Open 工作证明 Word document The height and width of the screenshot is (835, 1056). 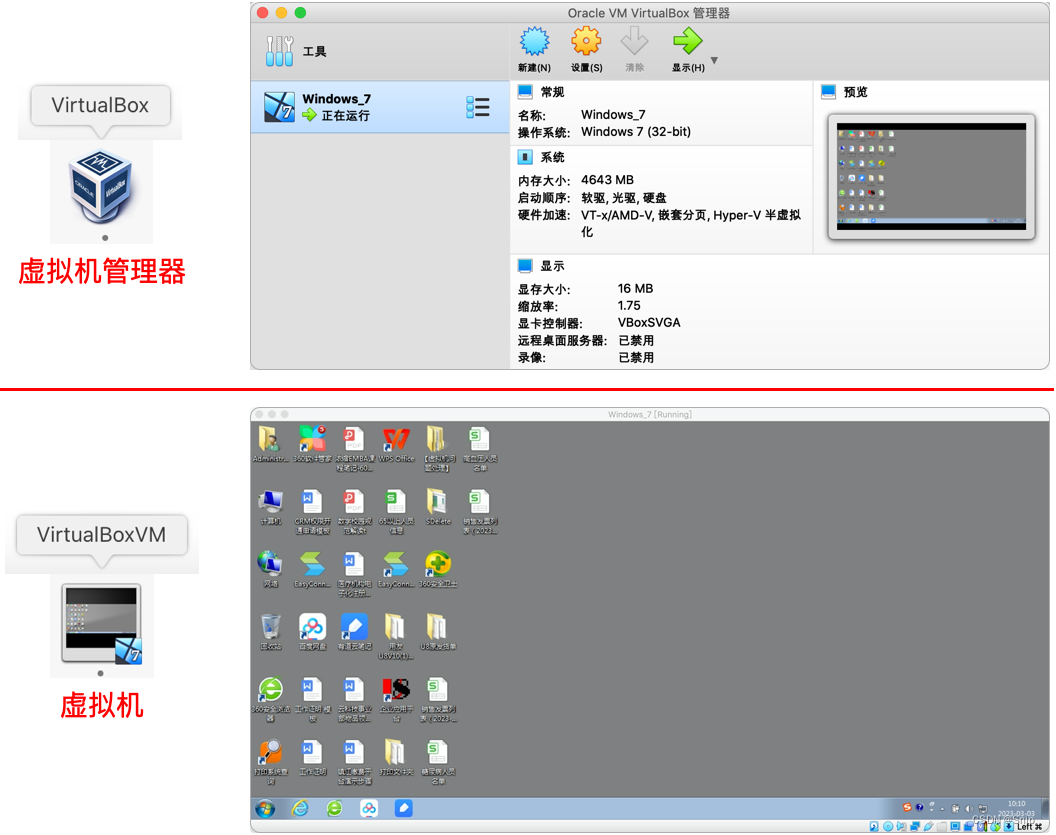[312, 757]
